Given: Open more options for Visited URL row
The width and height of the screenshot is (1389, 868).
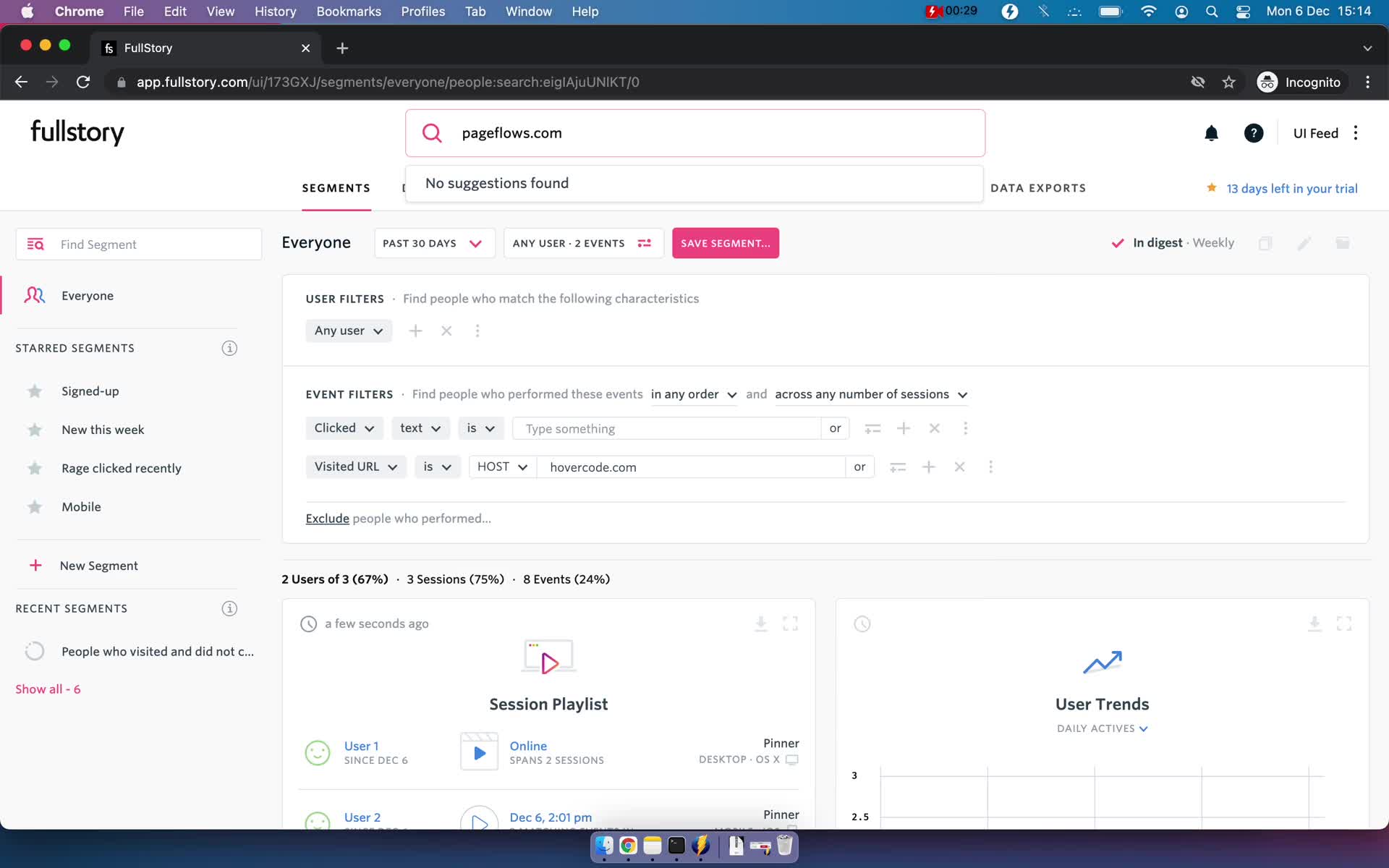Looking at the screenshot, I should 991,467.
